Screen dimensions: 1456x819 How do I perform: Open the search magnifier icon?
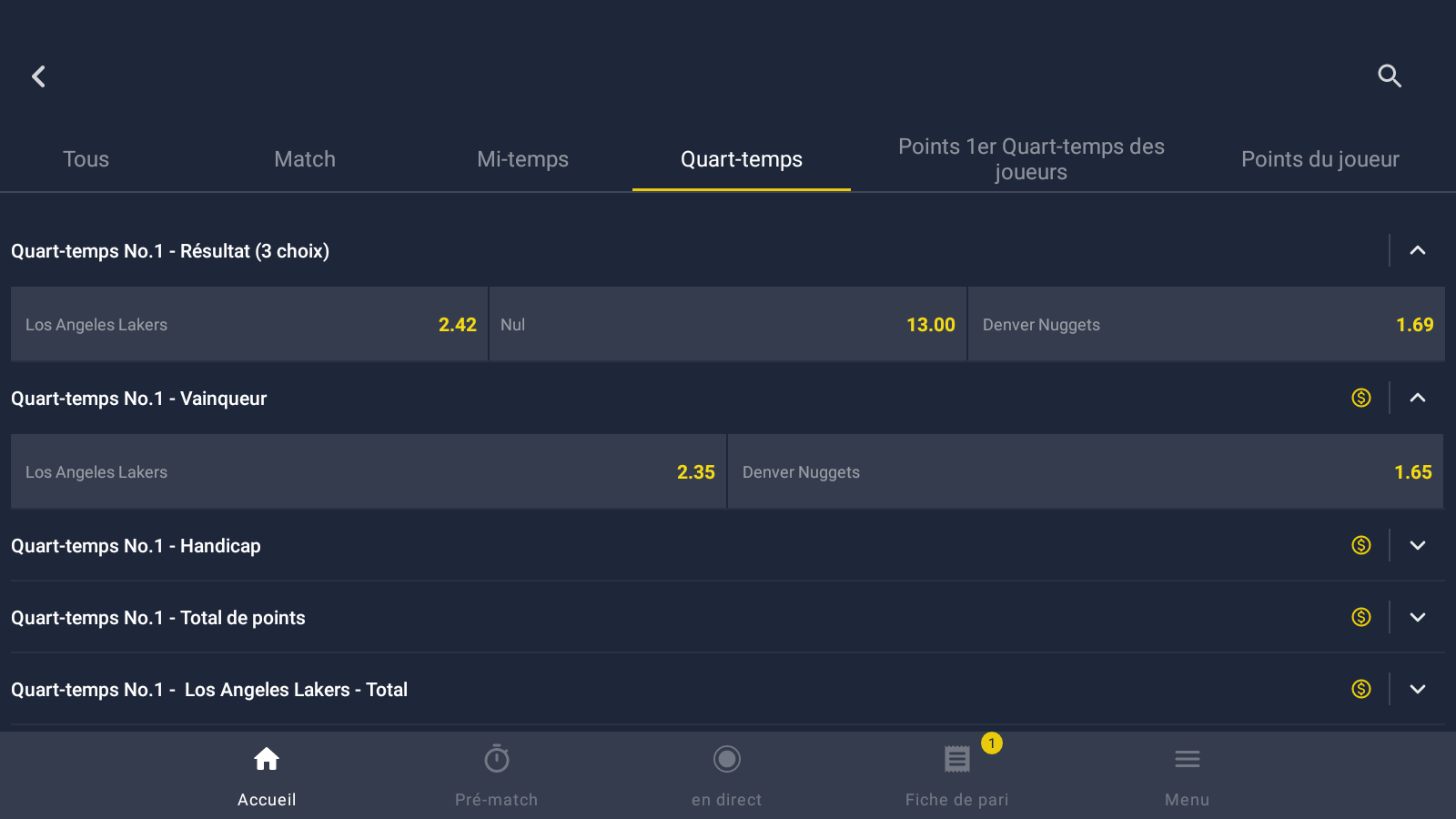pyautogui.click(x=1389, y=76)
